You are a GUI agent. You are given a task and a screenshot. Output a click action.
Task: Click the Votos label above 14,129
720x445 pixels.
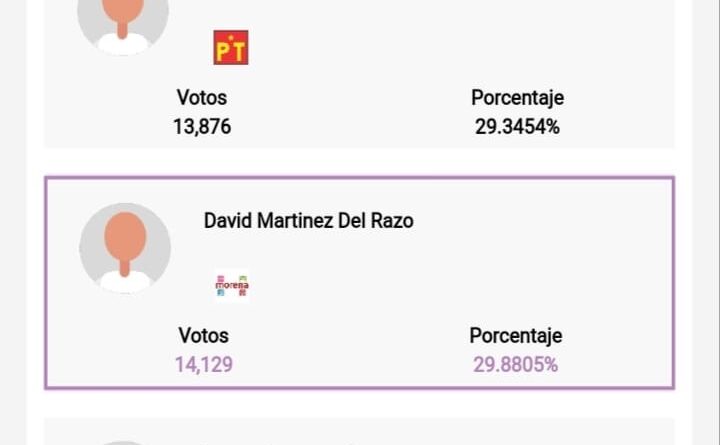[x=204, y=336]
